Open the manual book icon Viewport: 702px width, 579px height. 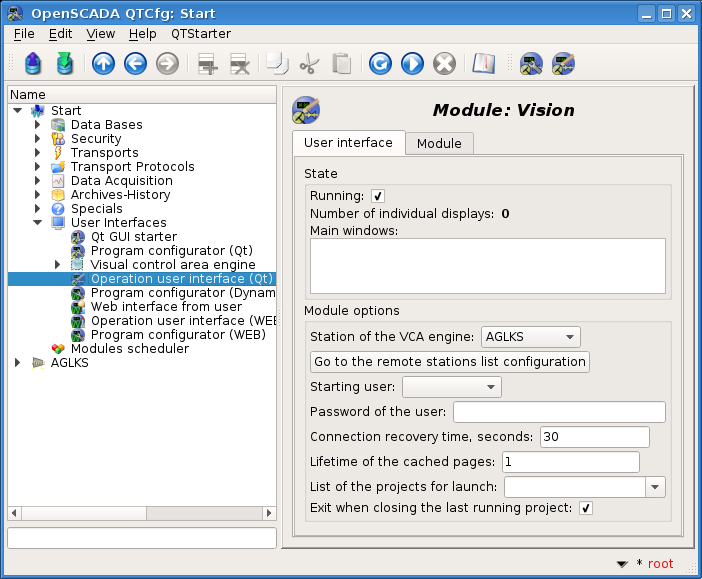pos(484,64)
